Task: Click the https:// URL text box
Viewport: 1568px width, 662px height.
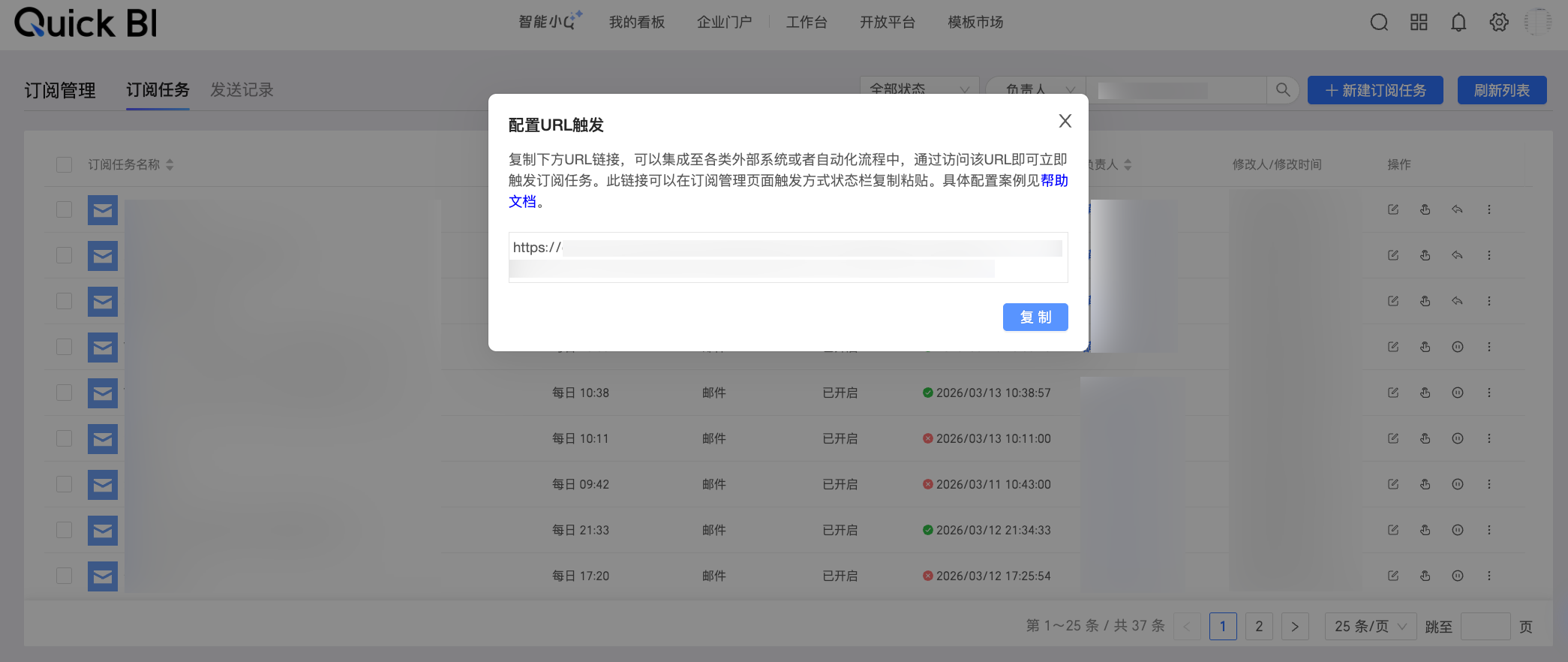Action: 788,257
